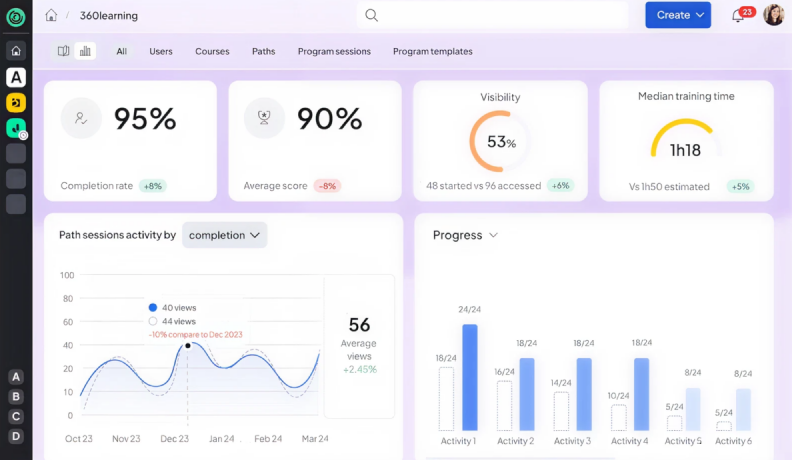
Task: Select the All tab
Action: [122, 51]
